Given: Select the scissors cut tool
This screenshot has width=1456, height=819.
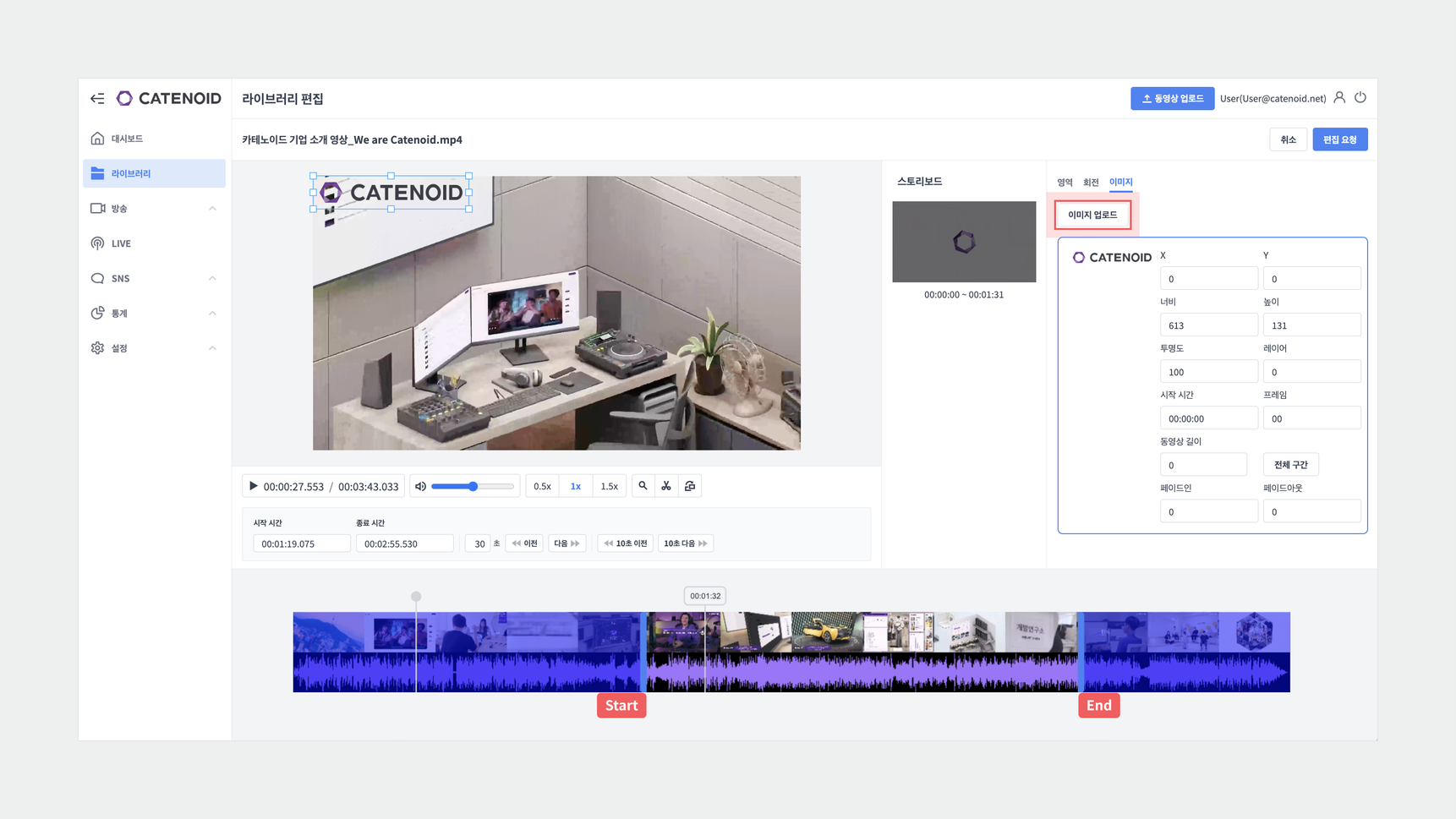Looking at the screenshot, I should (x=666, y=486).
